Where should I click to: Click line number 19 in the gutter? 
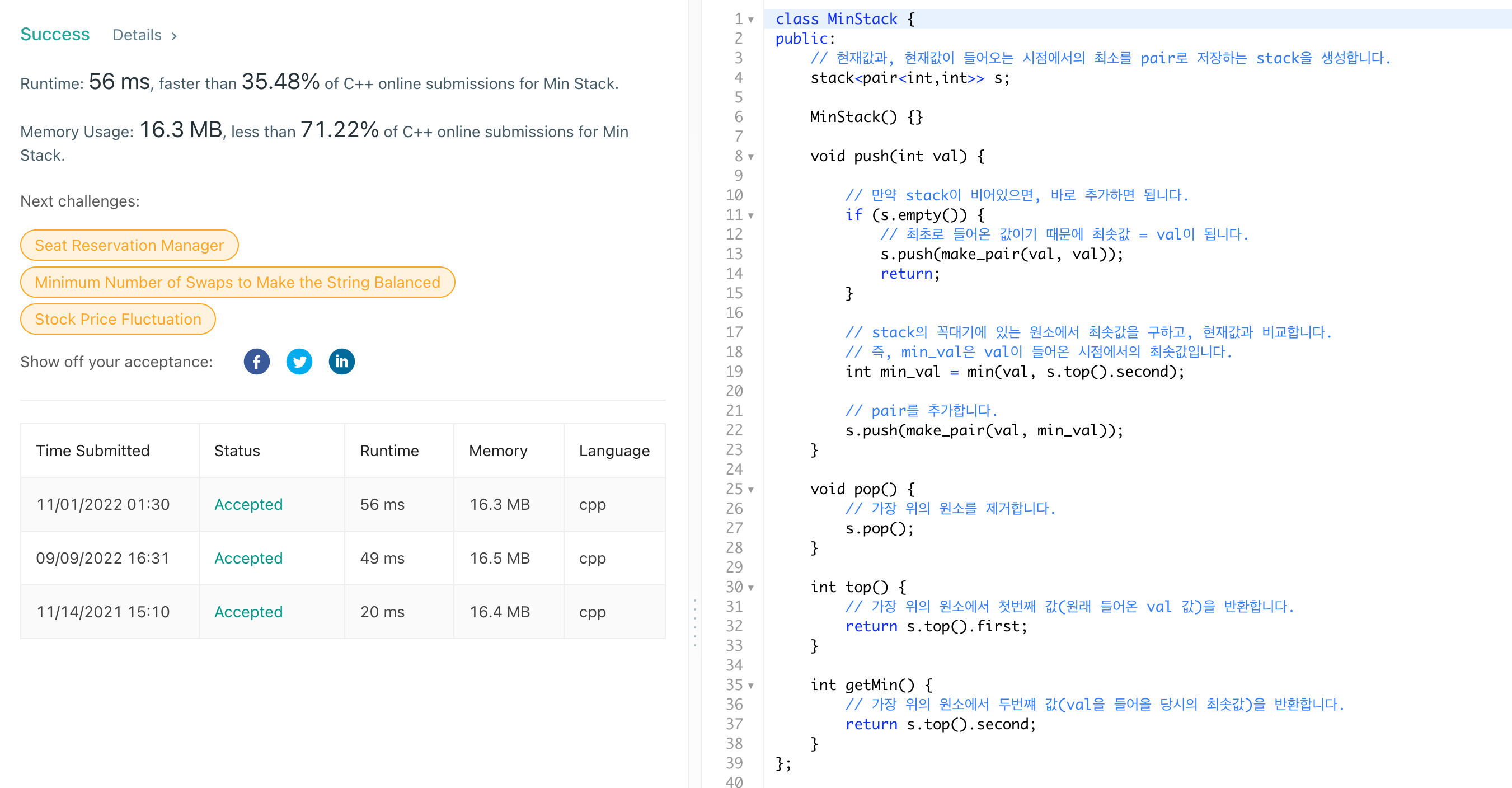[734, 372]
